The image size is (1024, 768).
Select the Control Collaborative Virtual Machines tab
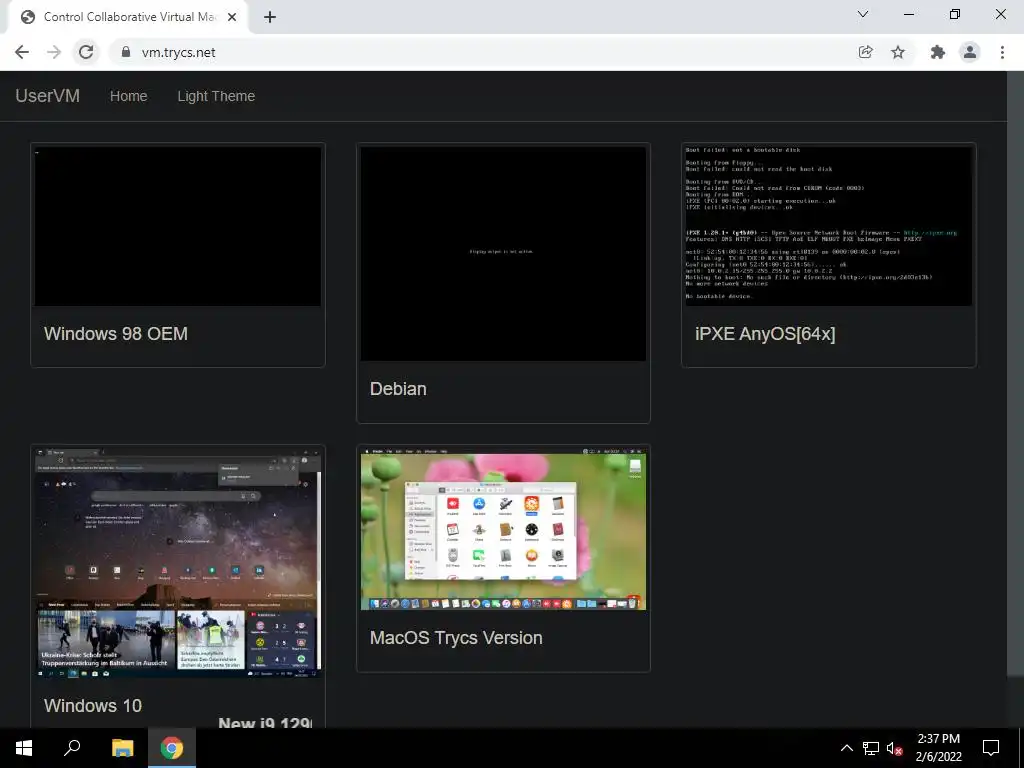tap(129, 17)
